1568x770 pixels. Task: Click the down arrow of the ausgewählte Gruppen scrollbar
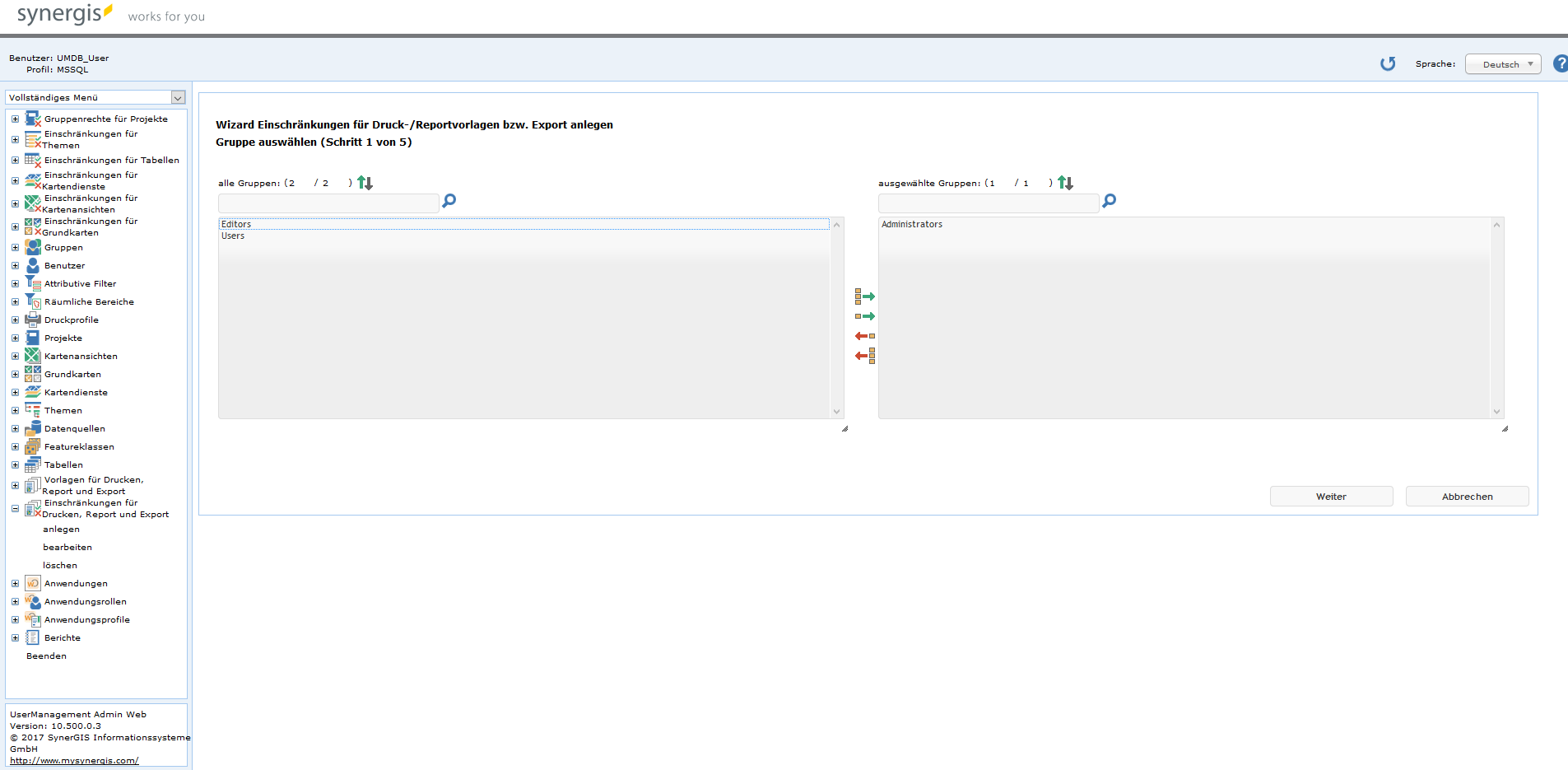pyautogui.click(x=1497, y=412)
